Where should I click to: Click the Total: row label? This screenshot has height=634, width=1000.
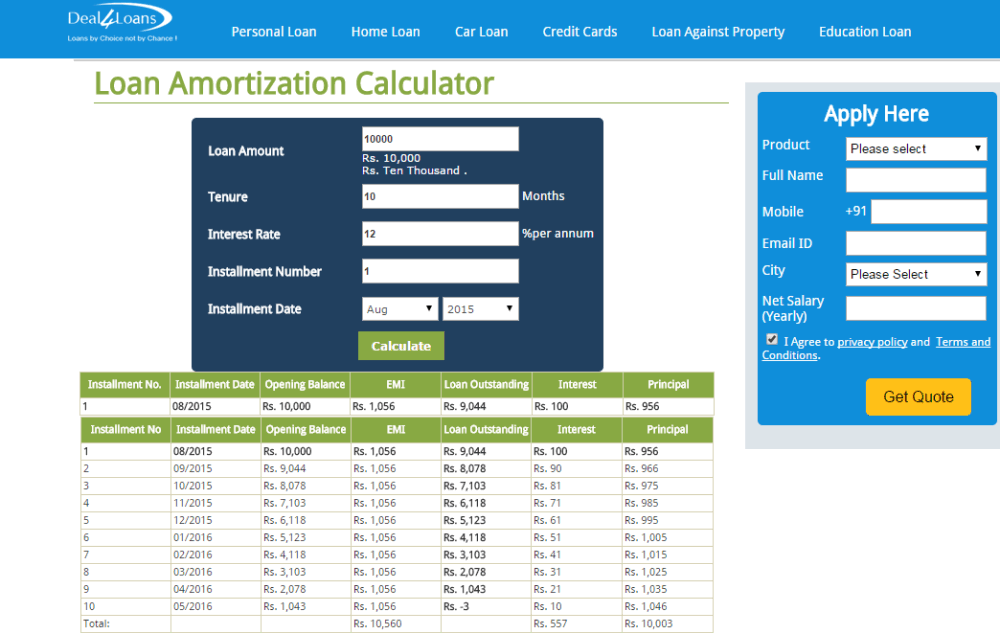96,624
